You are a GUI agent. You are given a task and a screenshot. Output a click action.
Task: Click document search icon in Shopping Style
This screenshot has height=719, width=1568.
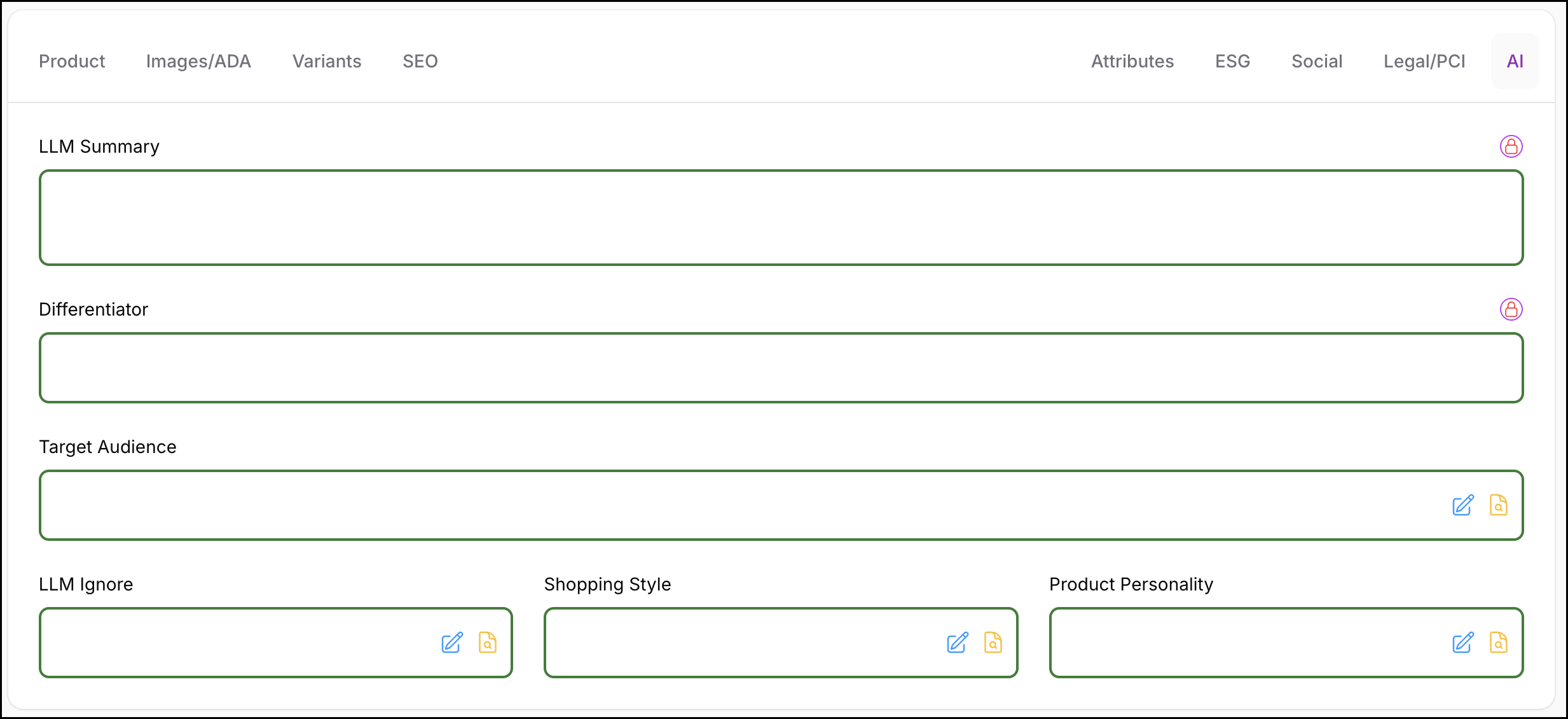[x=993, y=643]
